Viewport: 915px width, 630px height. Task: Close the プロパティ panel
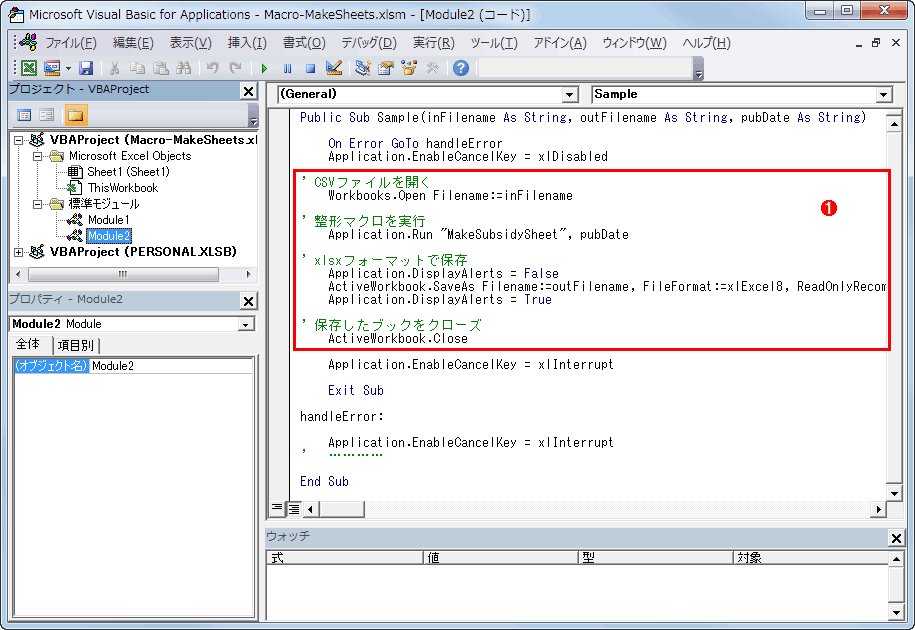249,301
